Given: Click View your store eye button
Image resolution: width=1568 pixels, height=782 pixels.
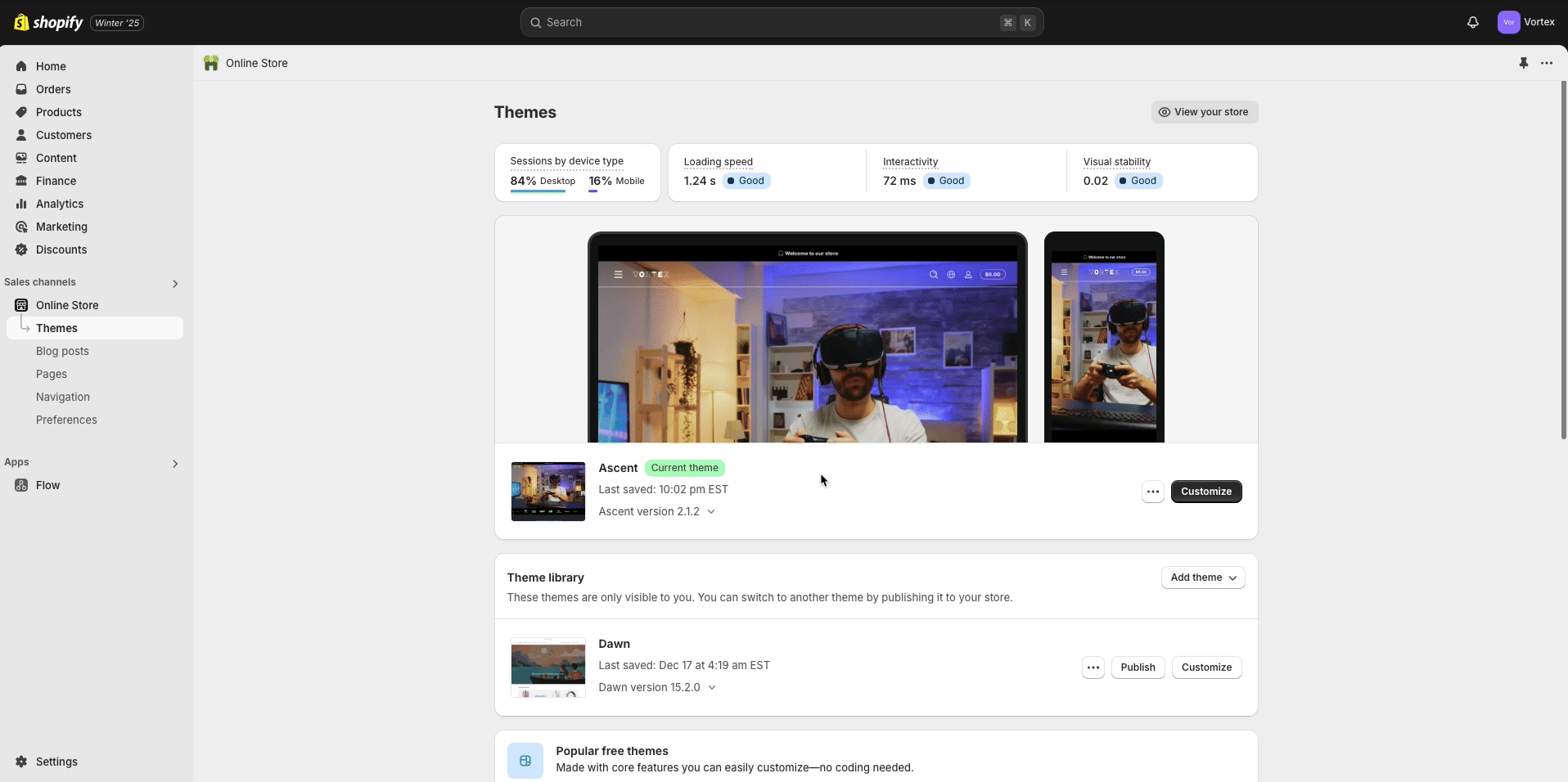Looking at the screenshot, I should coord(1204,112).
